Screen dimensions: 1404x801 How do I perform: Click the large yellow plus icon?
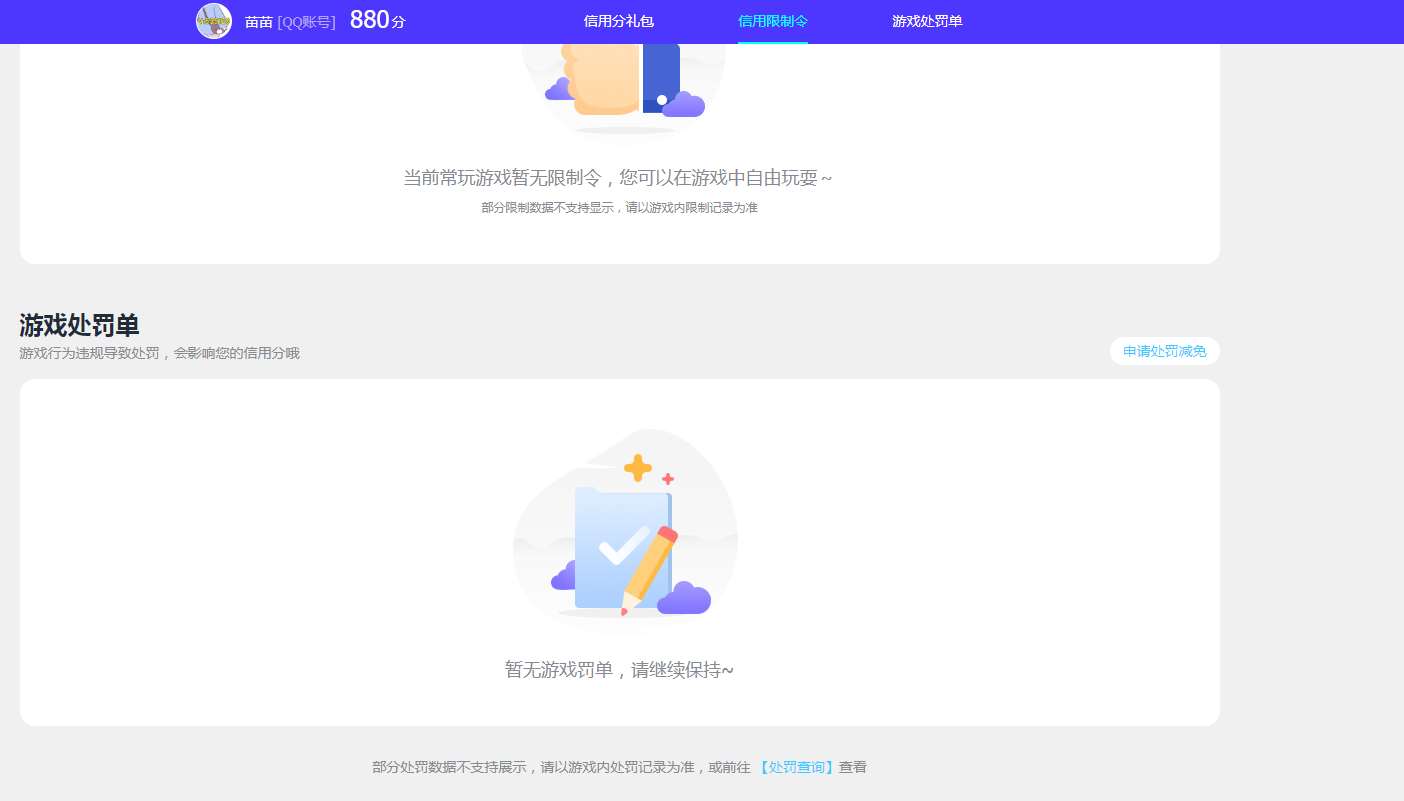(x=637, y=467)
